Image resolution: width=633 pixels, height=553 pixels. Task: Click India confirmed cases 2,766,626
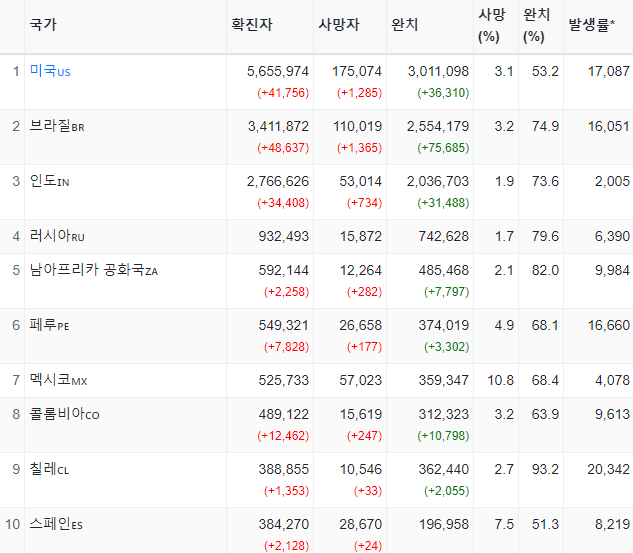click(x=278, y=181)
